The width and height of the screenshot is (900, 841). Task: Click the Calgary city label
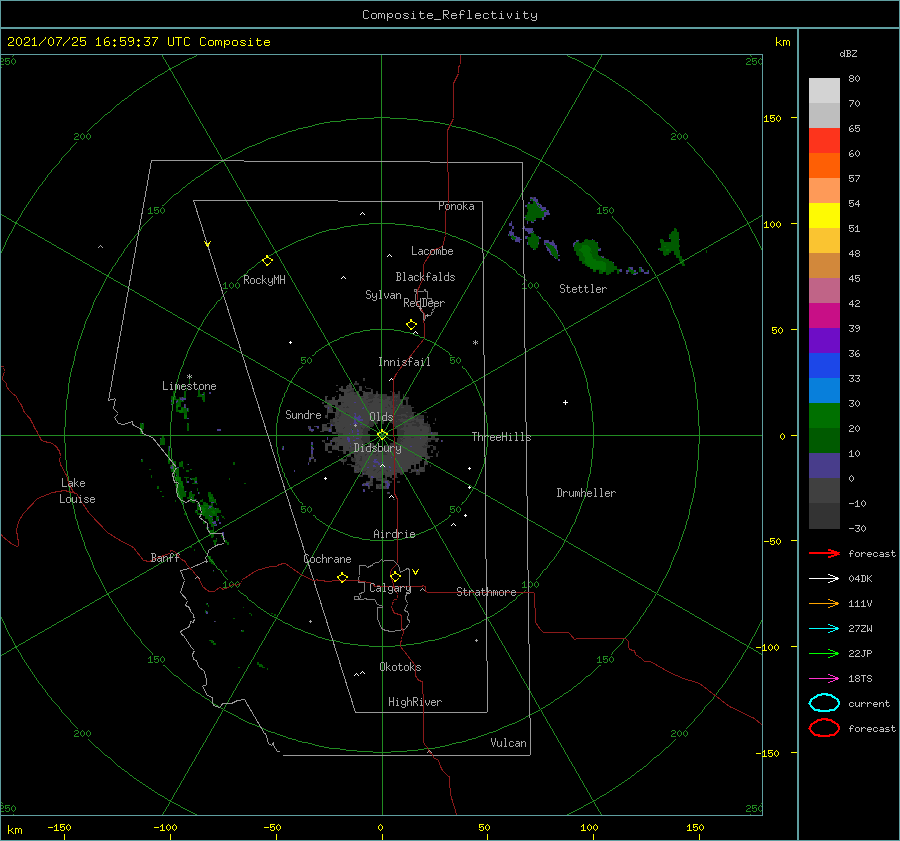(390, 588)
